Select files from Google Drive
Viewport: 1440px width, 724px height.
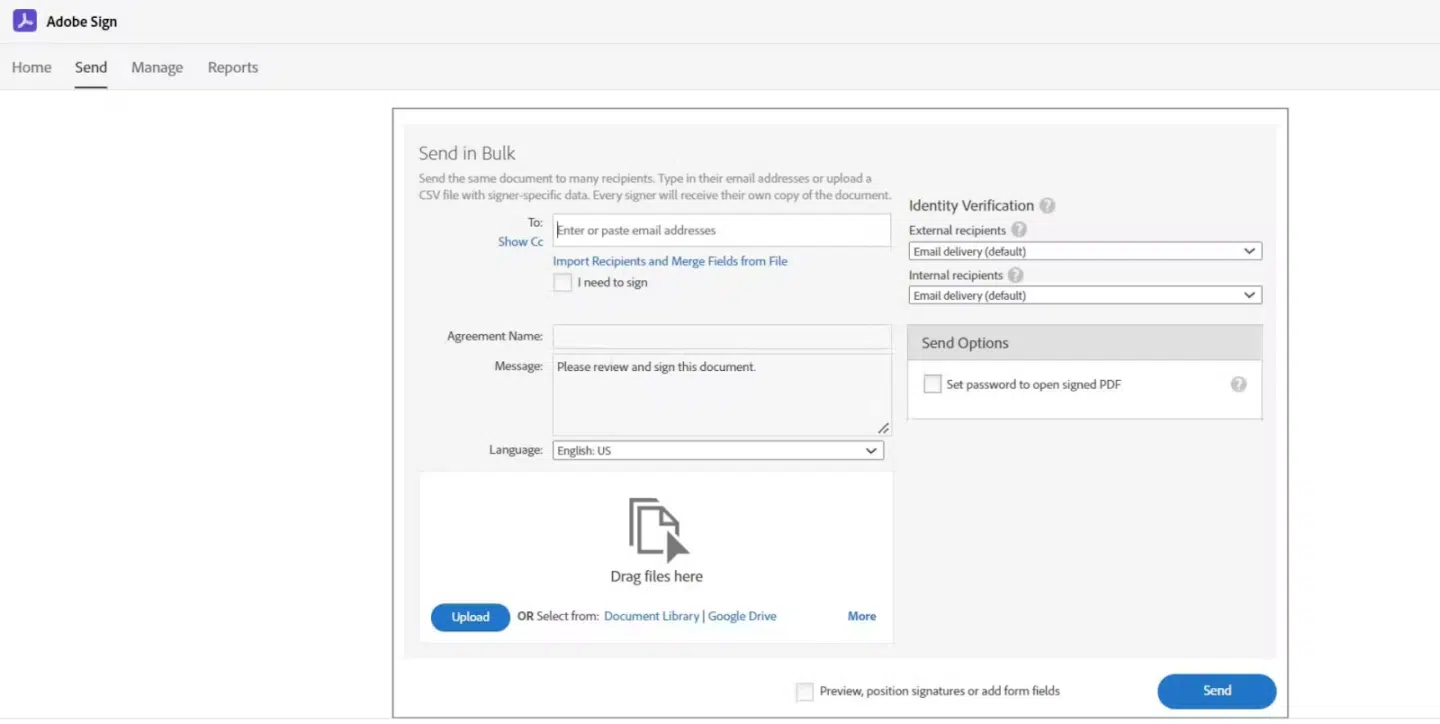click(x=741, y=616)
